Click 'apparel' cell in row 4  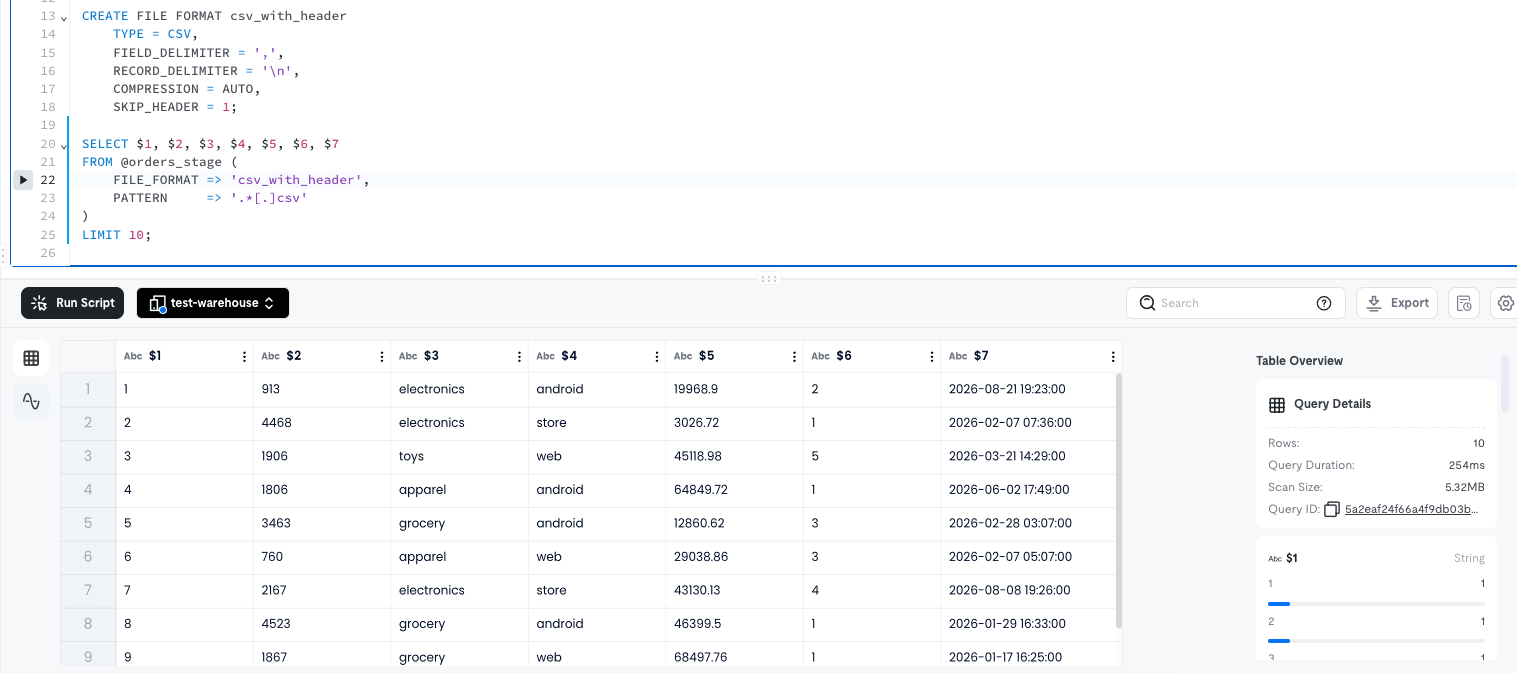[x=459, y=490]
